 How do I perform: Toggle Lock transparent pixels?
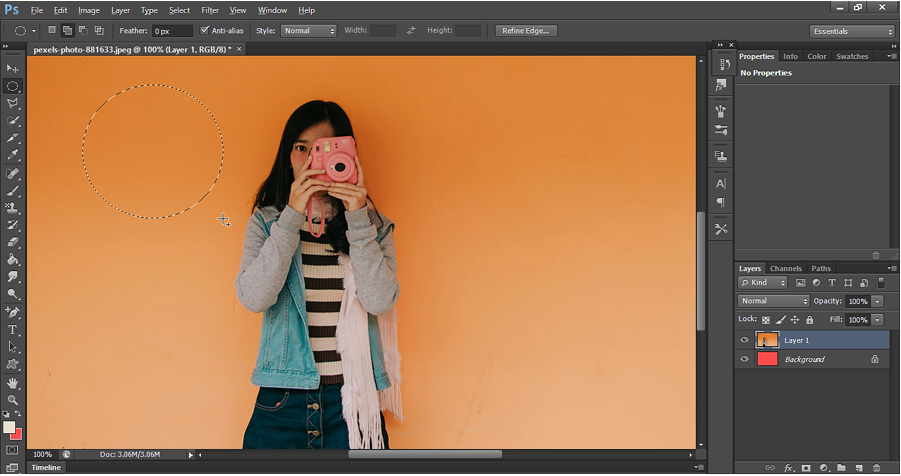pyautogui.click(x=766, y=320)
